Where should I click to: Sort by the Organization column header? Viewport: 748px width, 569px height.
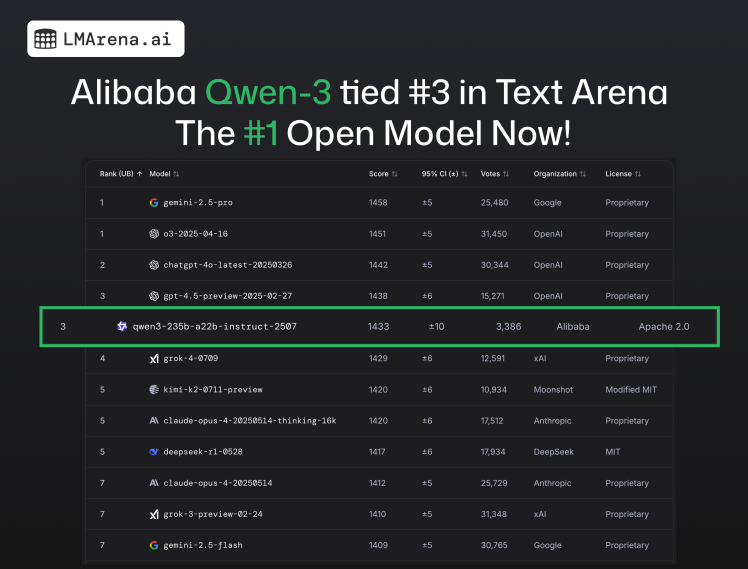click(560, 174)
